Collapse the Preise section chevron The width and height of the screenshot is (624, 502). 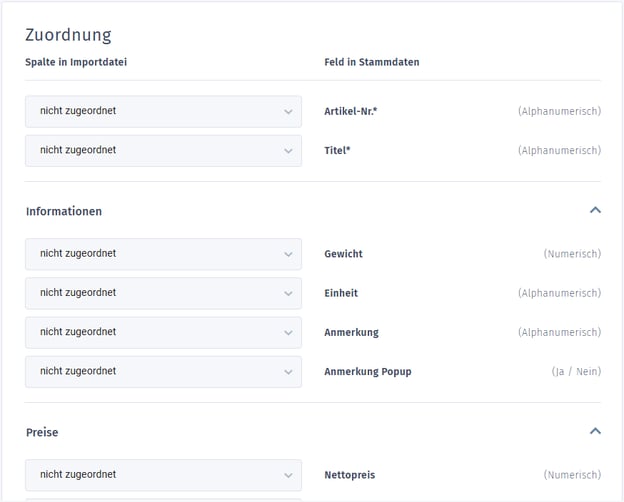[595, 432]
